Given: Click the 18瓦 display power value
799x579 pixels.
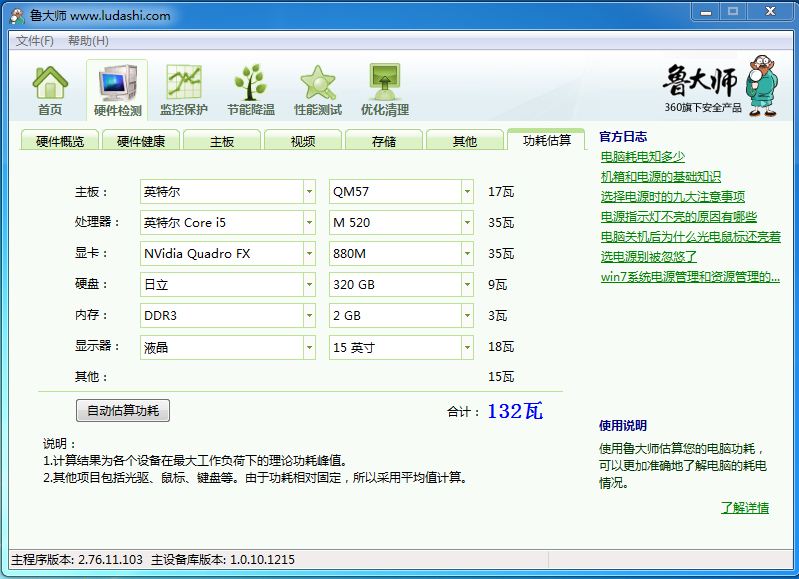Looking at the screenshot, I should [x=501, y=347].
